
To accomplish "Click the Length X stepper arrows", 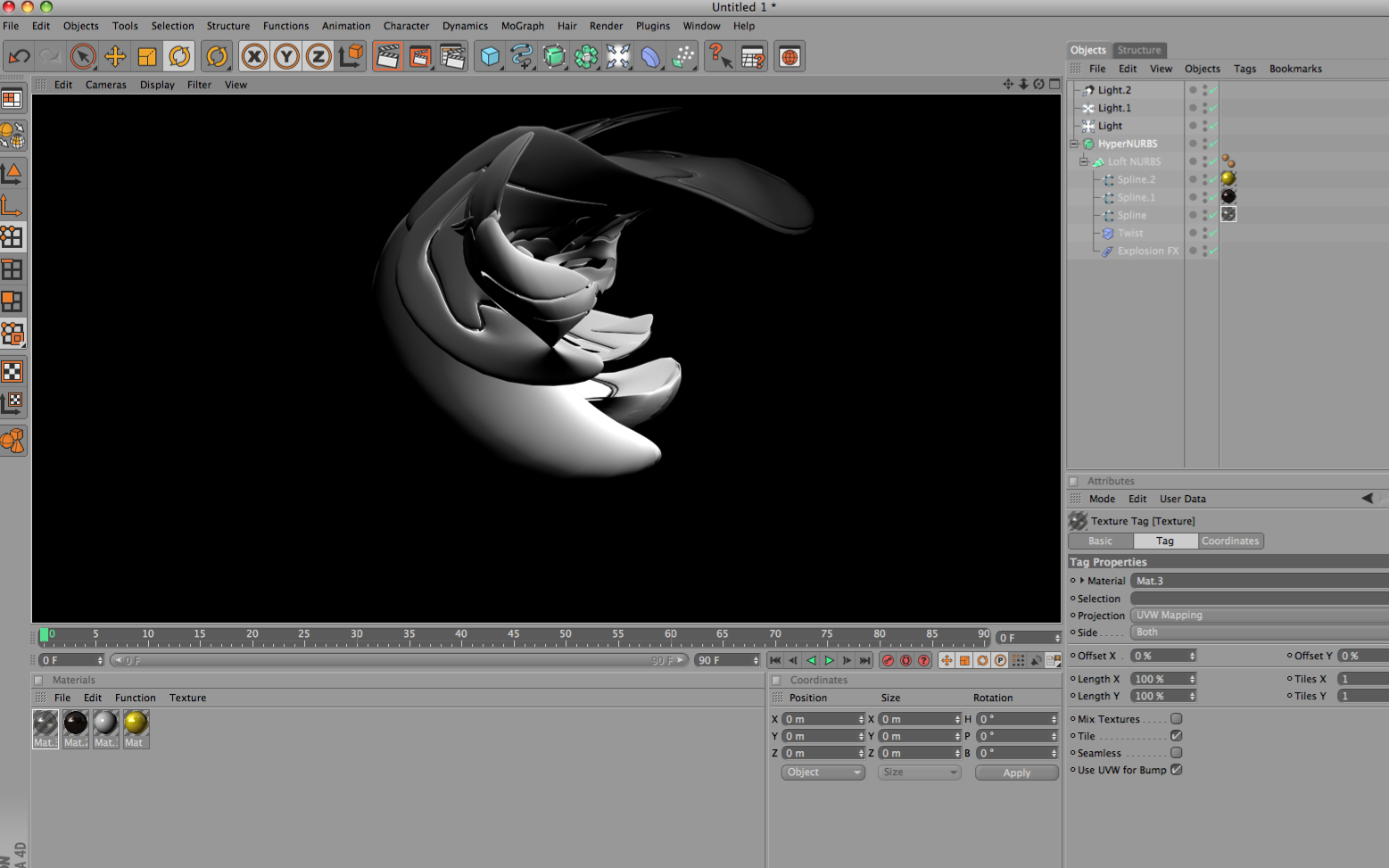I will [1192, 679].
